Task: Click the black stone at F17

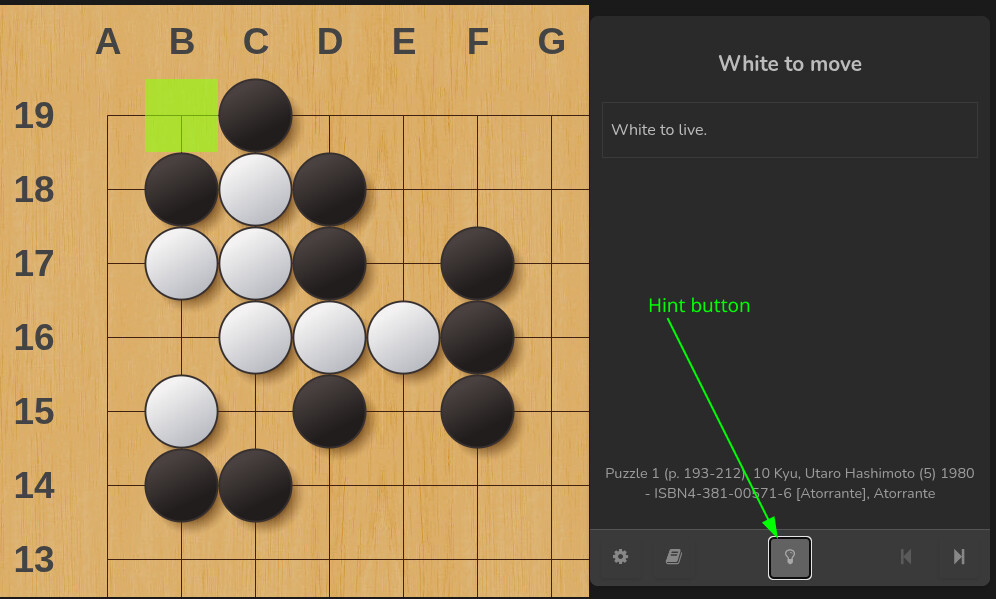Action: click(478, 264)
